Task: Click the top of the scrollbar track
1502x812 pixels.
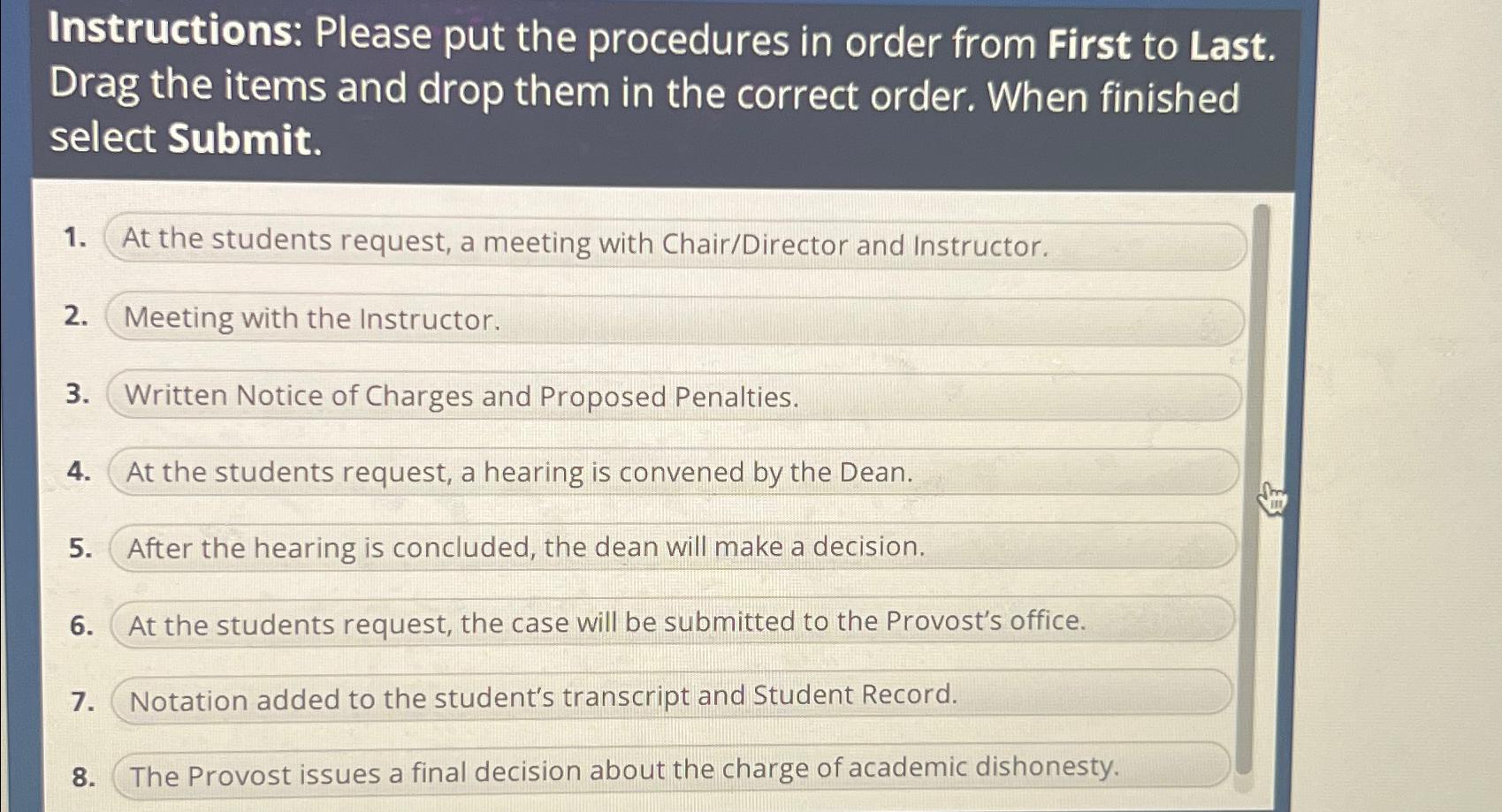Action: pyautogui.click(x=1263, y=216)
